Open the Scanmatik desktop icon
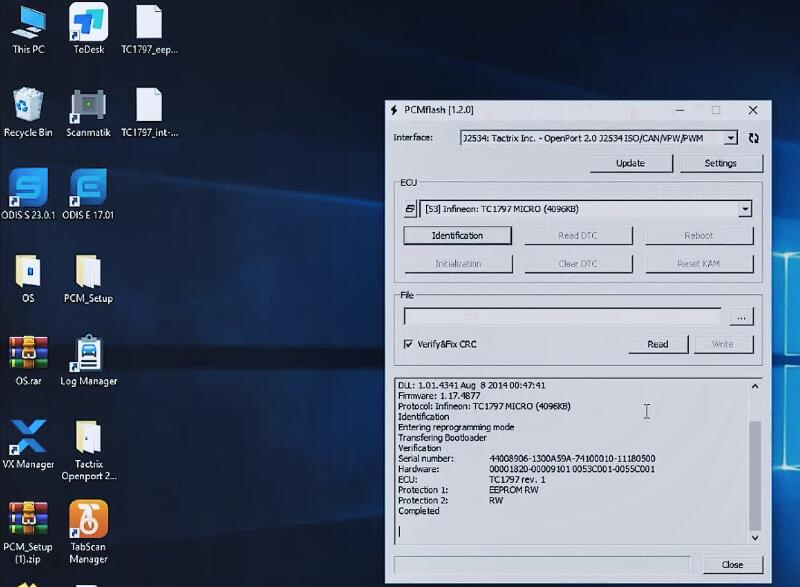 tap(88, 107)
